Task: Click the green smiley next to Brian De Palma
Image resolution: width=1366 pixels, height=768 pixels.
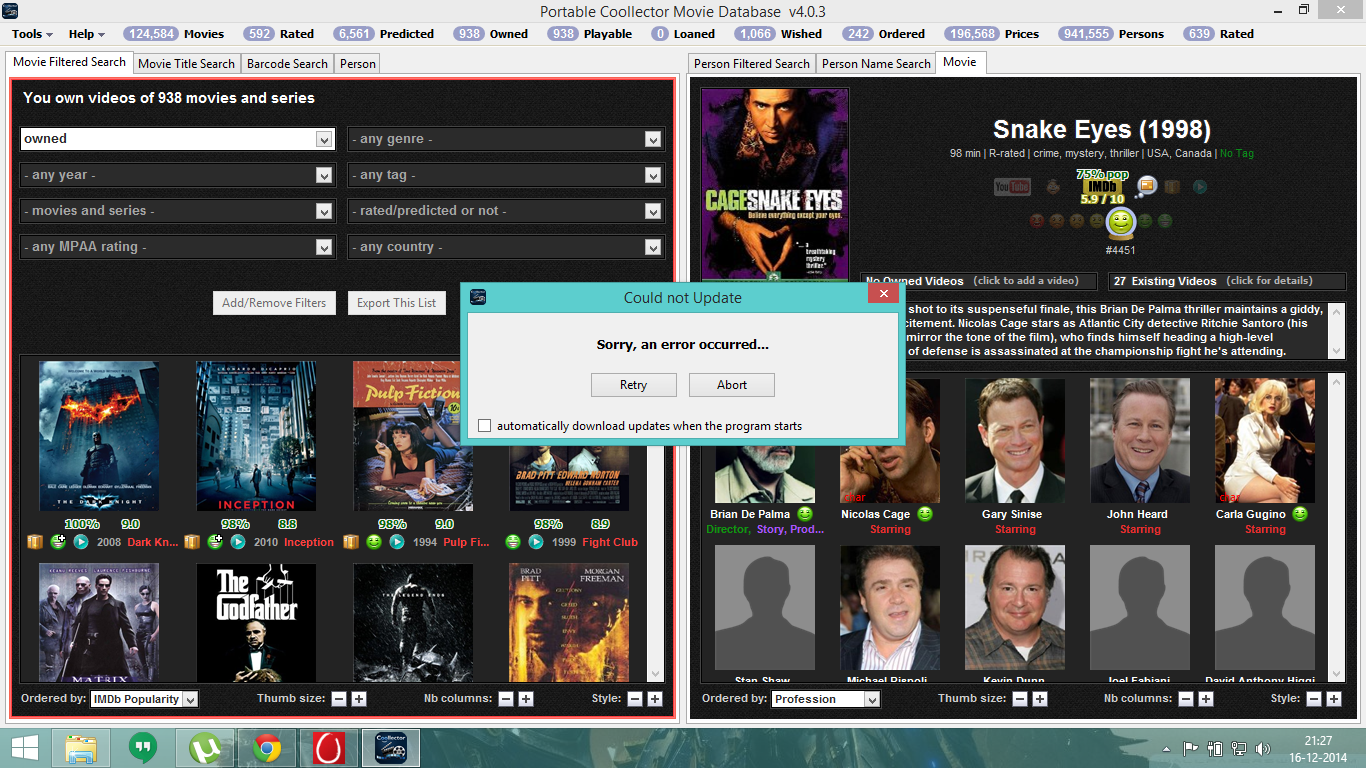Action: tap(806, 514)
